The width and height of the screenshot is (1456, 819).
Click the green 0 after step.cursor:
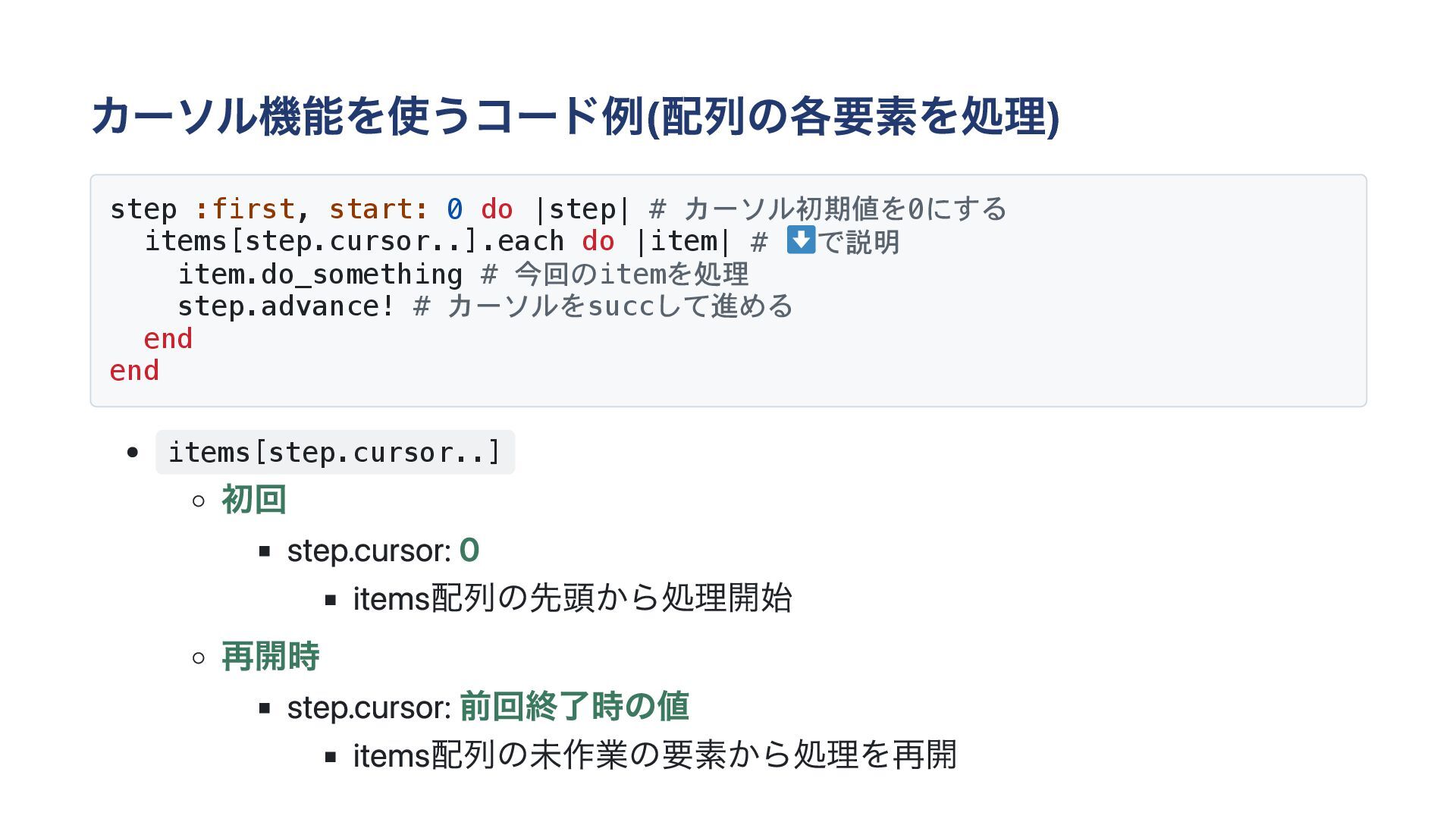(469, 551)
